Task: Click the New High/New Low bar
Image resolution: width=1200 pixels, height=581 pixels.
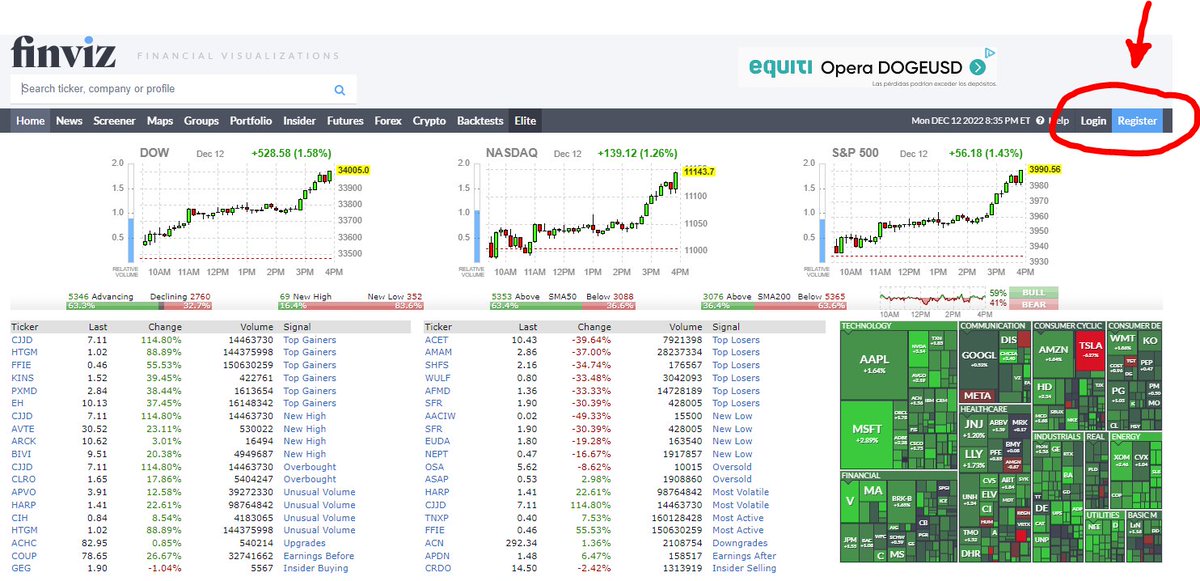Action: pos(351,306)
